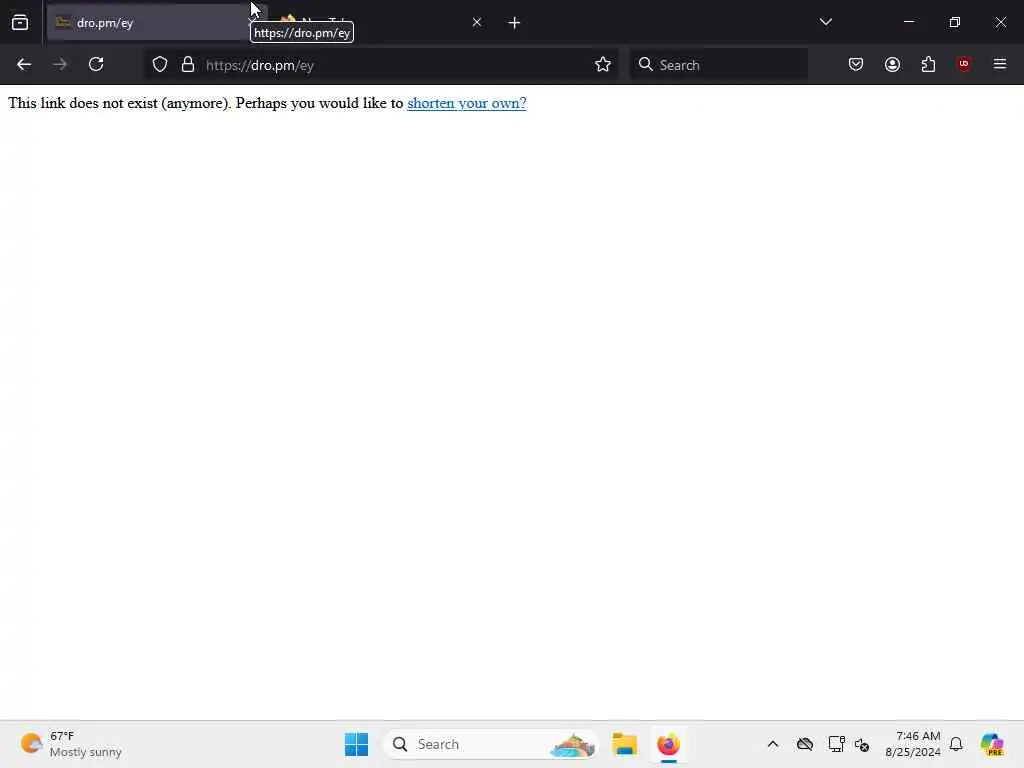This screenshot has width=1024, height=768.
Task: Expand the list all tabs chevron
Action: click(825, 22)
